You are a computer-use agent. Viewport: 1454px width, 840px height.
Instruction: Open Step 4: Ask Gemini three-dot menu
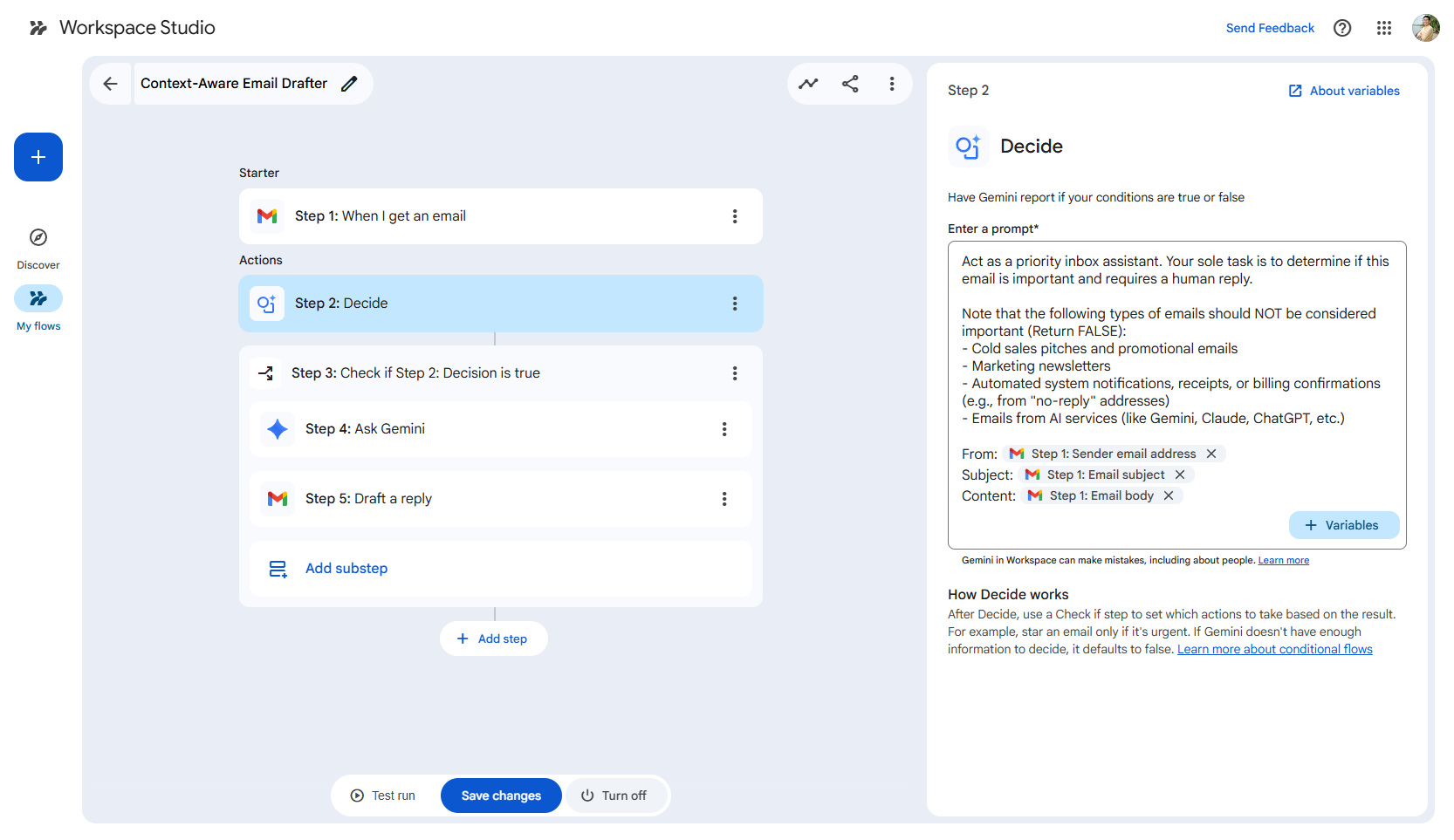724,429
